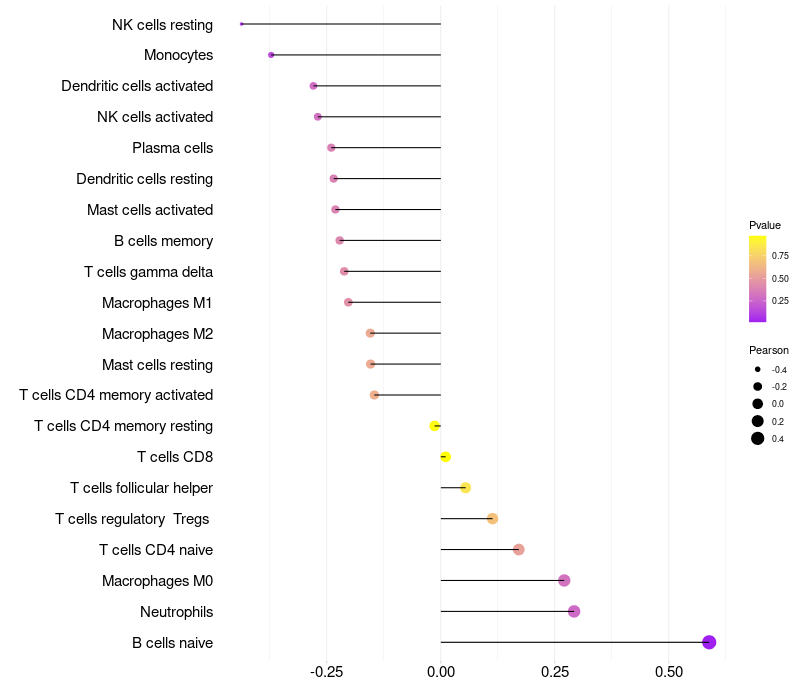Click the Dendritic cells activated label
Viewport: 800px width, 700px height.
(x=137, y=86)
